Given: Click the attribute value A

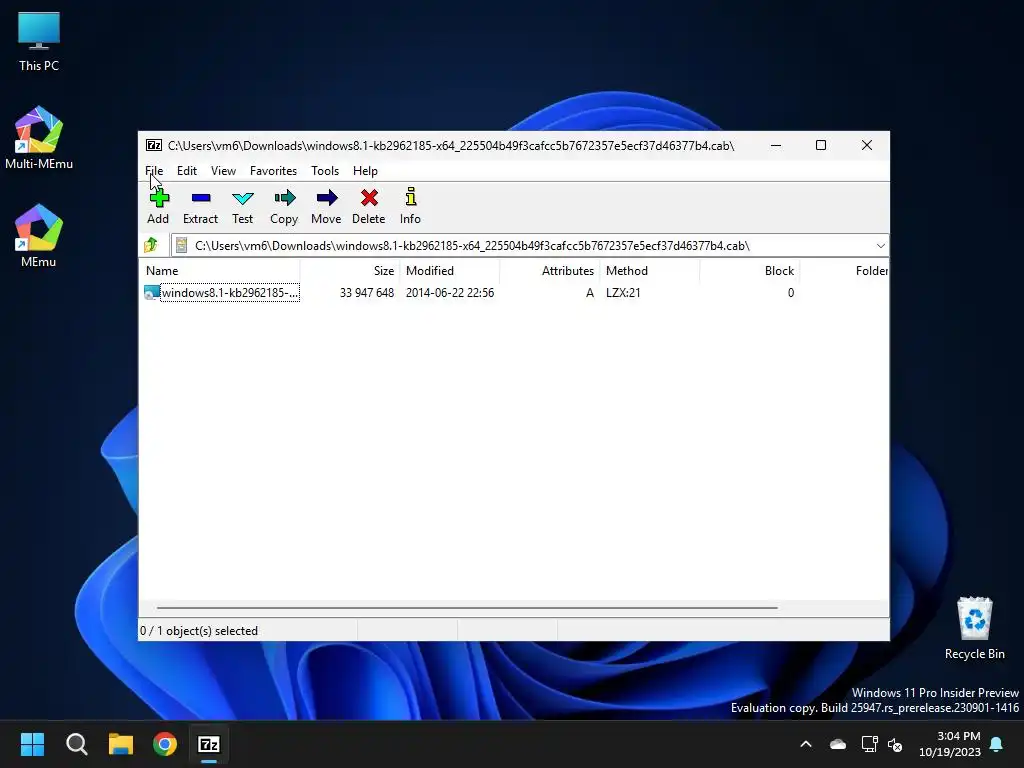Looking at the screenshot, I should (590, 293).
